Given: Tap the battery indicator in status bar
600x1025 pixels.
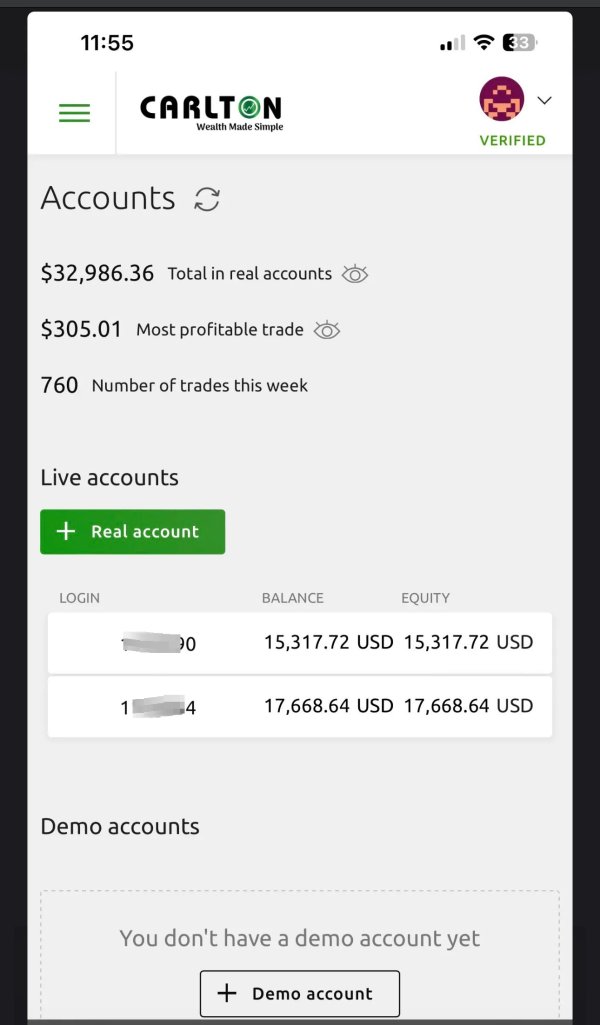Looking at the screenshot, I should point(520,42).
